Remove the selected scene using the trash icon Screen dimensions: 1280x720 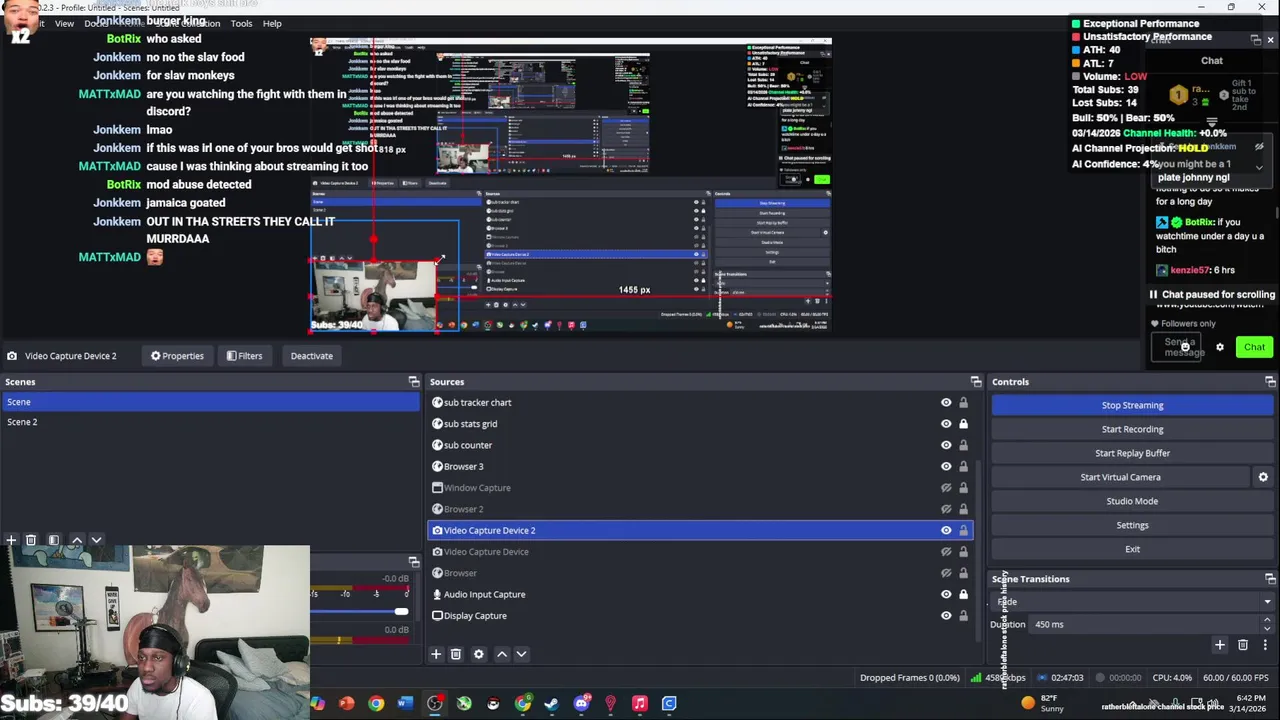(31, 540)
